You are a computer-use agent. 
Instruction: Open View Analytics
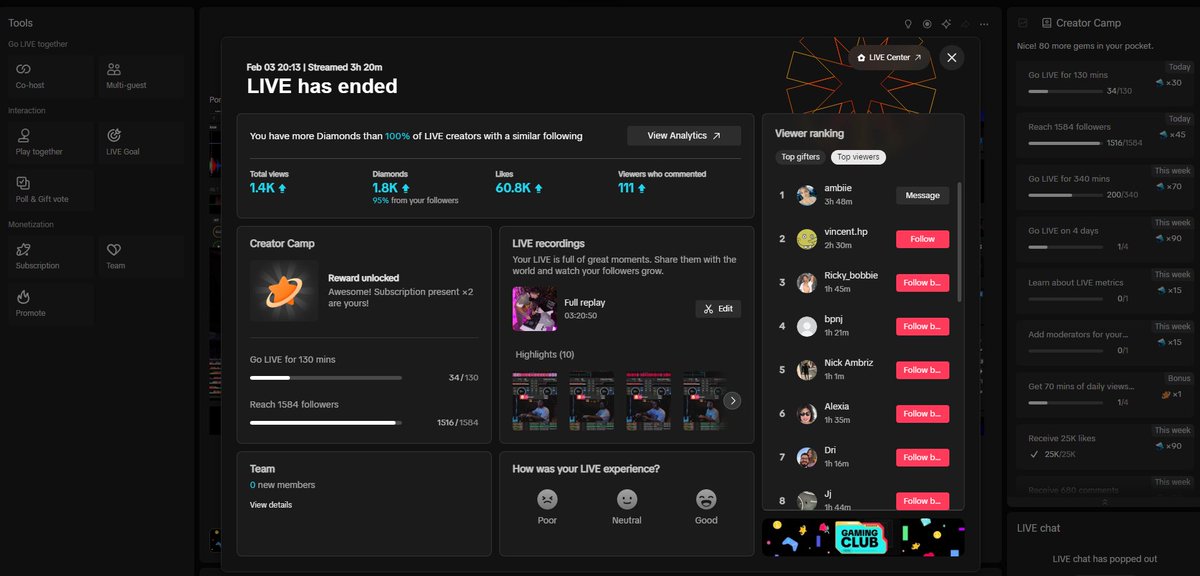[684, 136]
